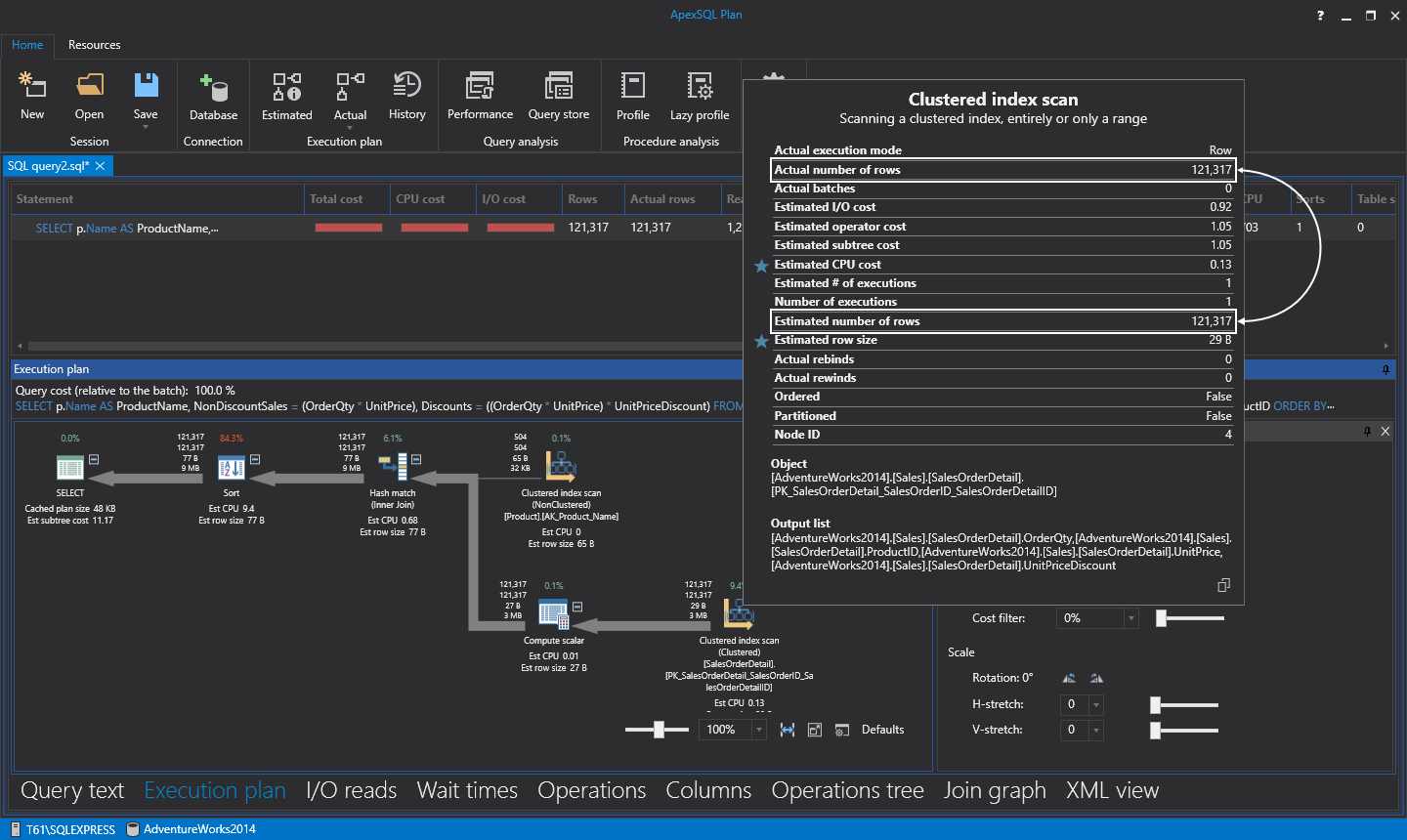Screen dimensions: 1407x840
Task: Open the XML view tab
Action: (1112, 790)
